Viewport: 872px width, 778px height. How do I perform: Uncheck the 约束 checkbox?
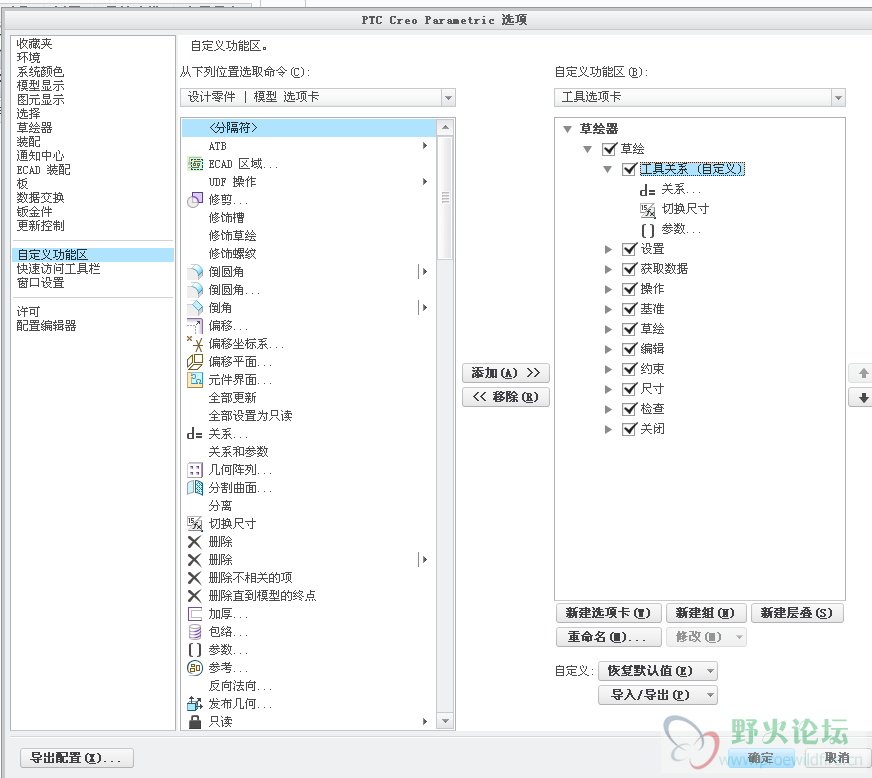coord(630,369)
